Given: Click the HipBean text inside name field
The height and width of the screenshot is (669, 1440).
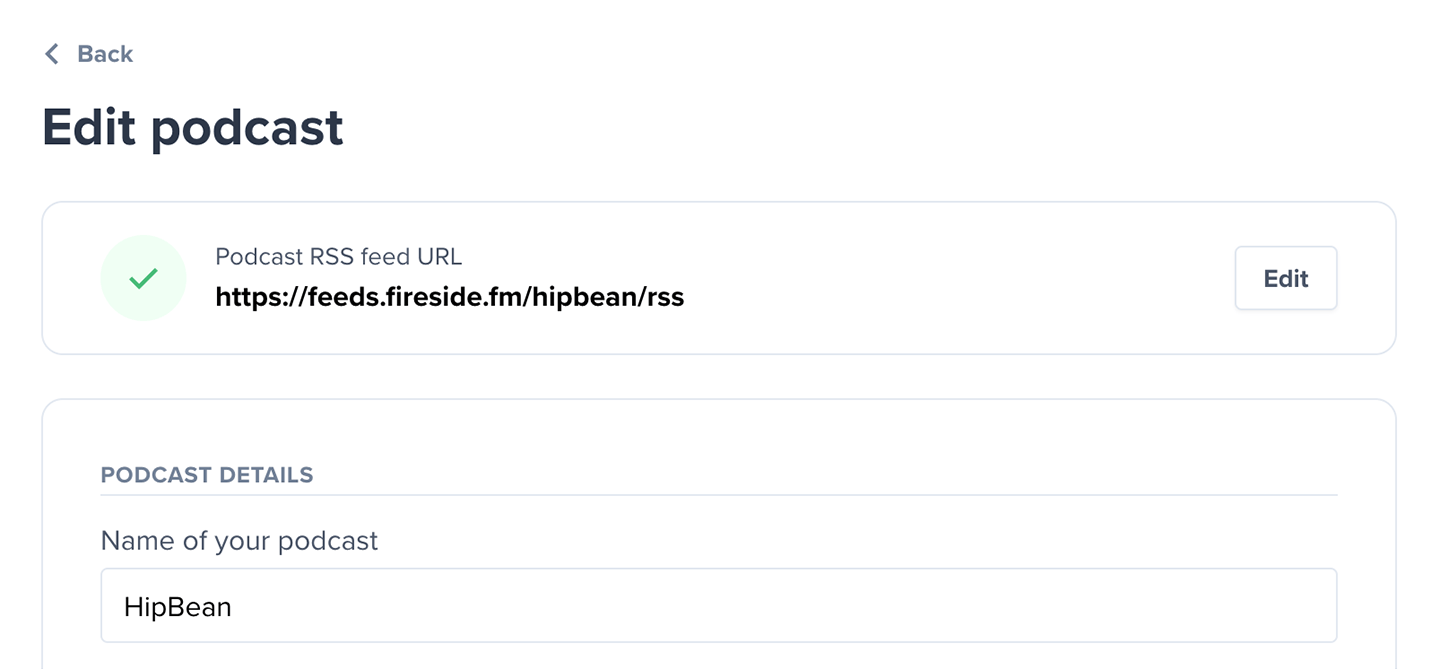Looking at the screenshot, I should point(178,606).
